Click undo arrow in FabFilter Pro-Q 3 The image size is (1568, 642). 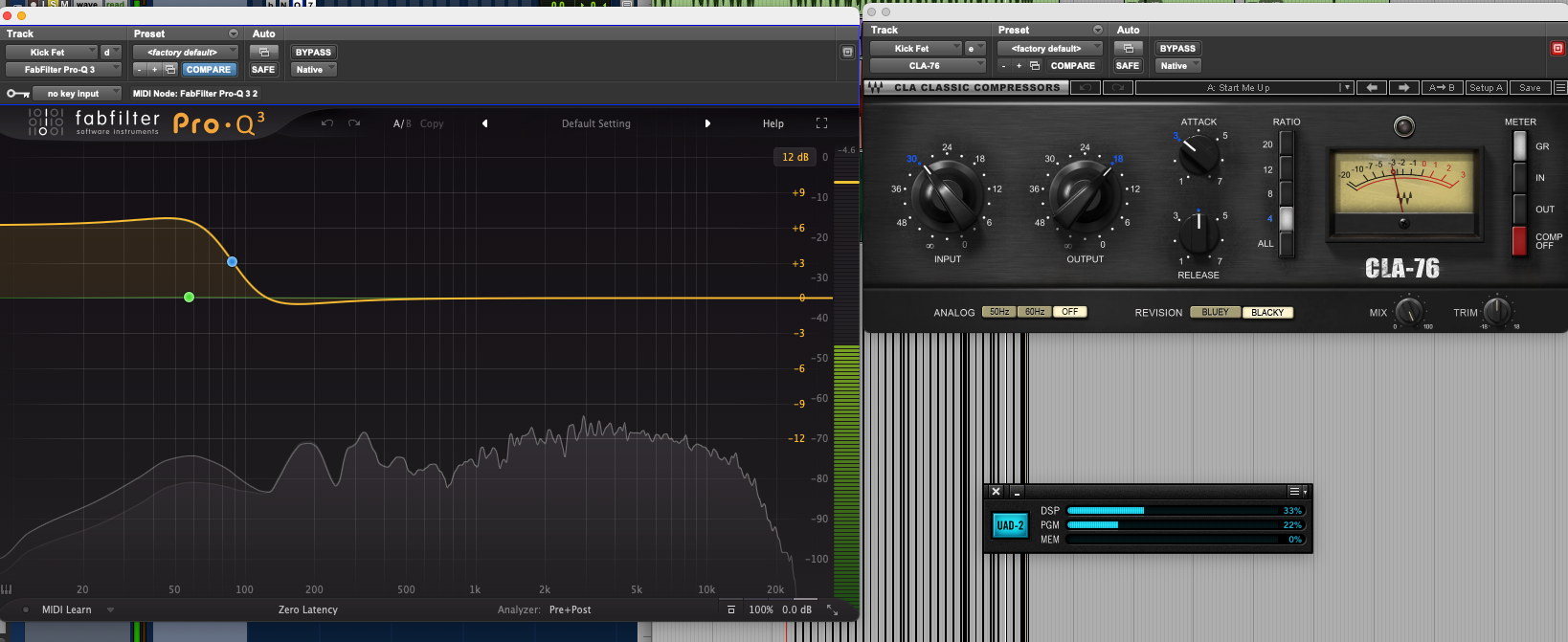pyautogui.click(x=327, y=123)
